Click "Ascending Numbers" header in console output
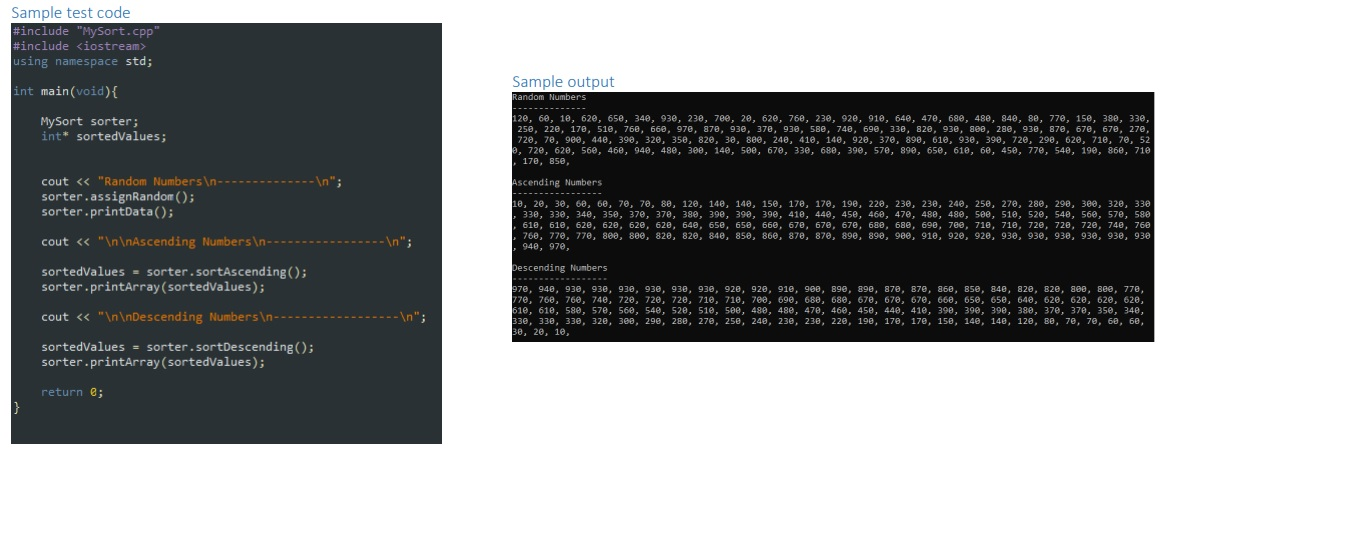The height and width of the screenshot is (538, 1357). (557, 183)
